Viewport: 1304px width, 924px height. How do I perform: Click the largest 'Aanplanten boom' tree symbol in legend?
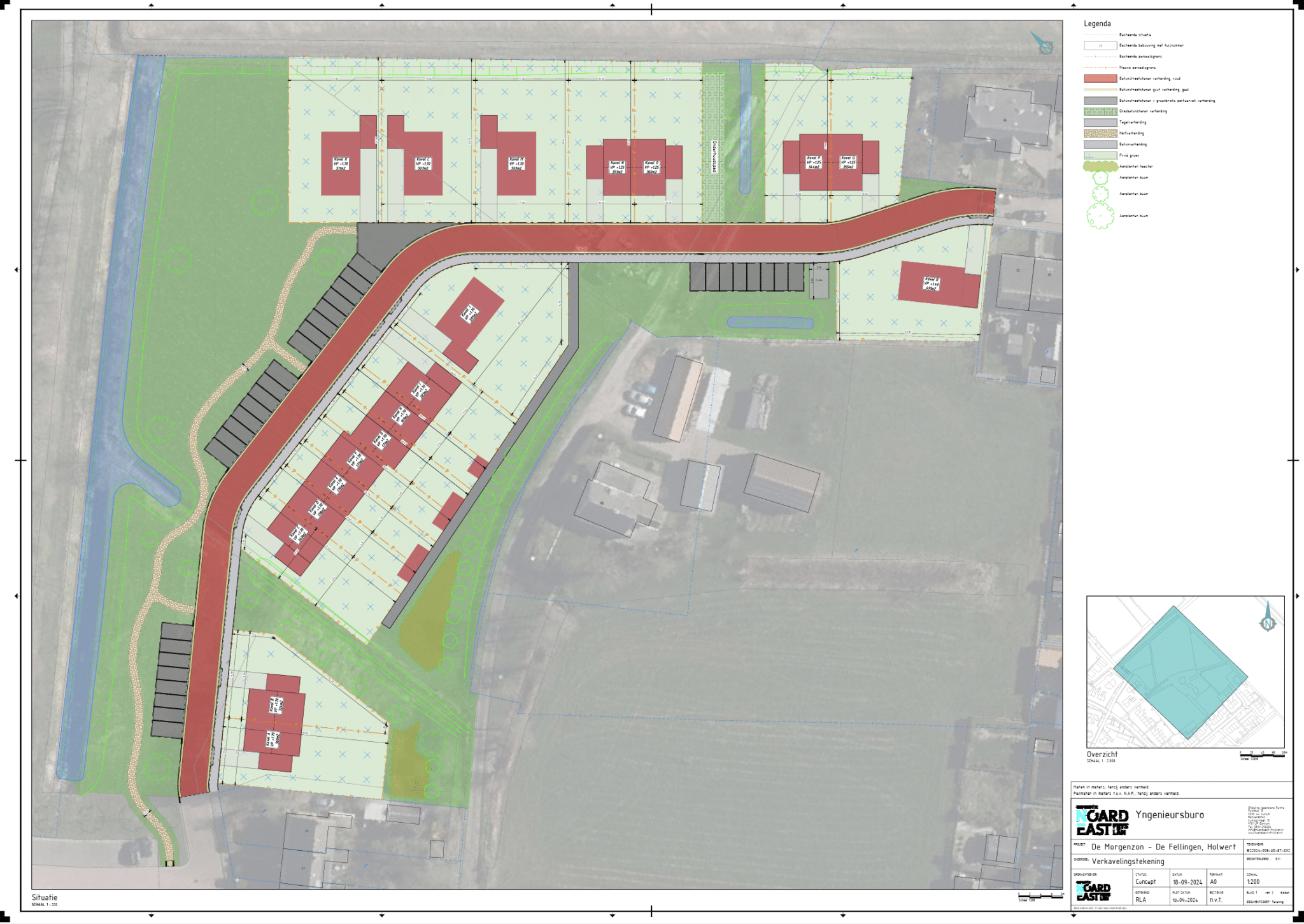[1100, 216]
